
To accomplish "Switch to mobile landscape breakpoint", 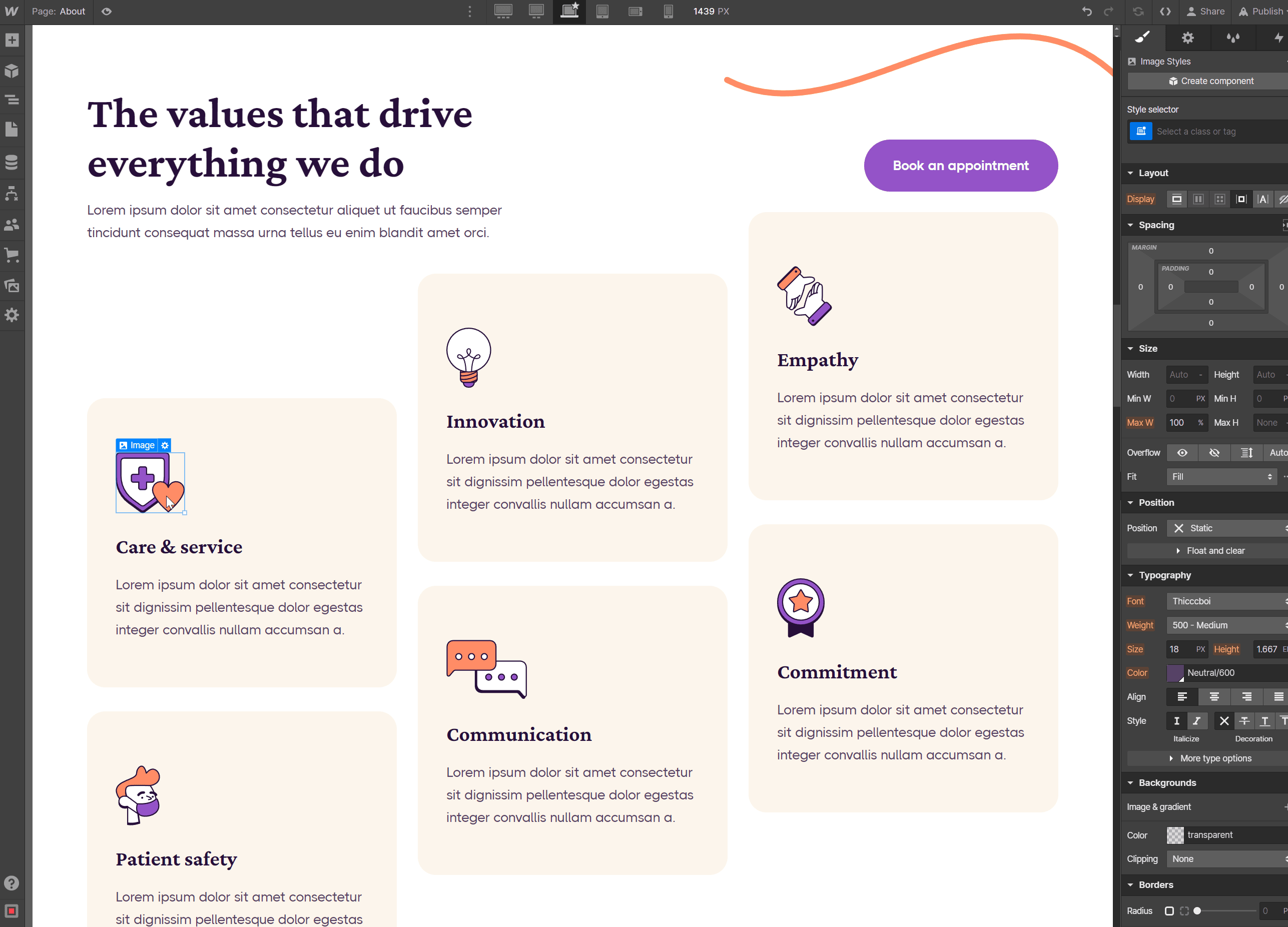I will pyautogui.click(x=635, y=12).
